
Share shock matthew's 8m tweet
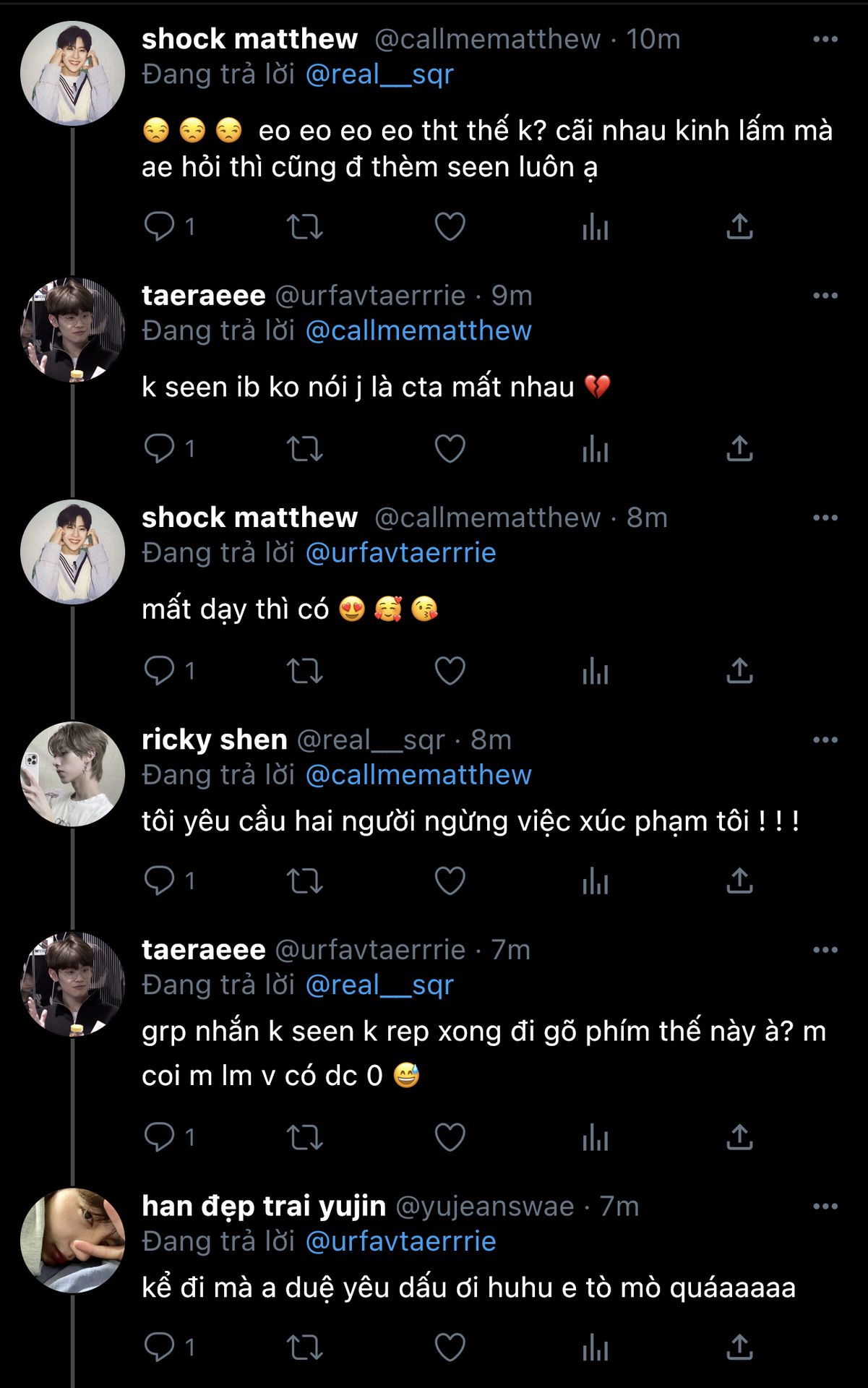[x=739, y=671]
